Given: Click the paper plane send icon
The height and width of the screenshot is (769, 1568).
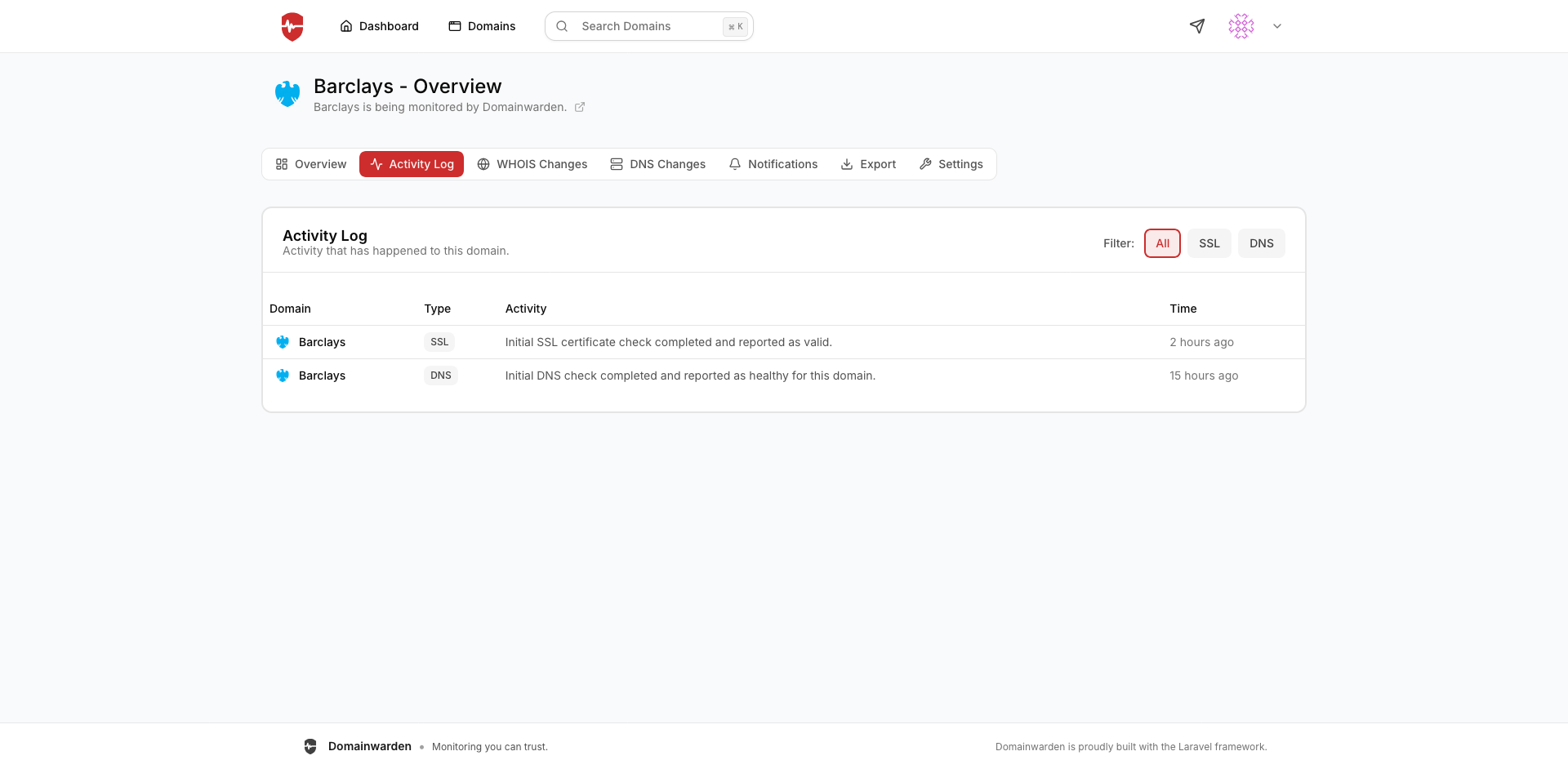Looking at the screenshot, I should click(x=1197, y=26).
